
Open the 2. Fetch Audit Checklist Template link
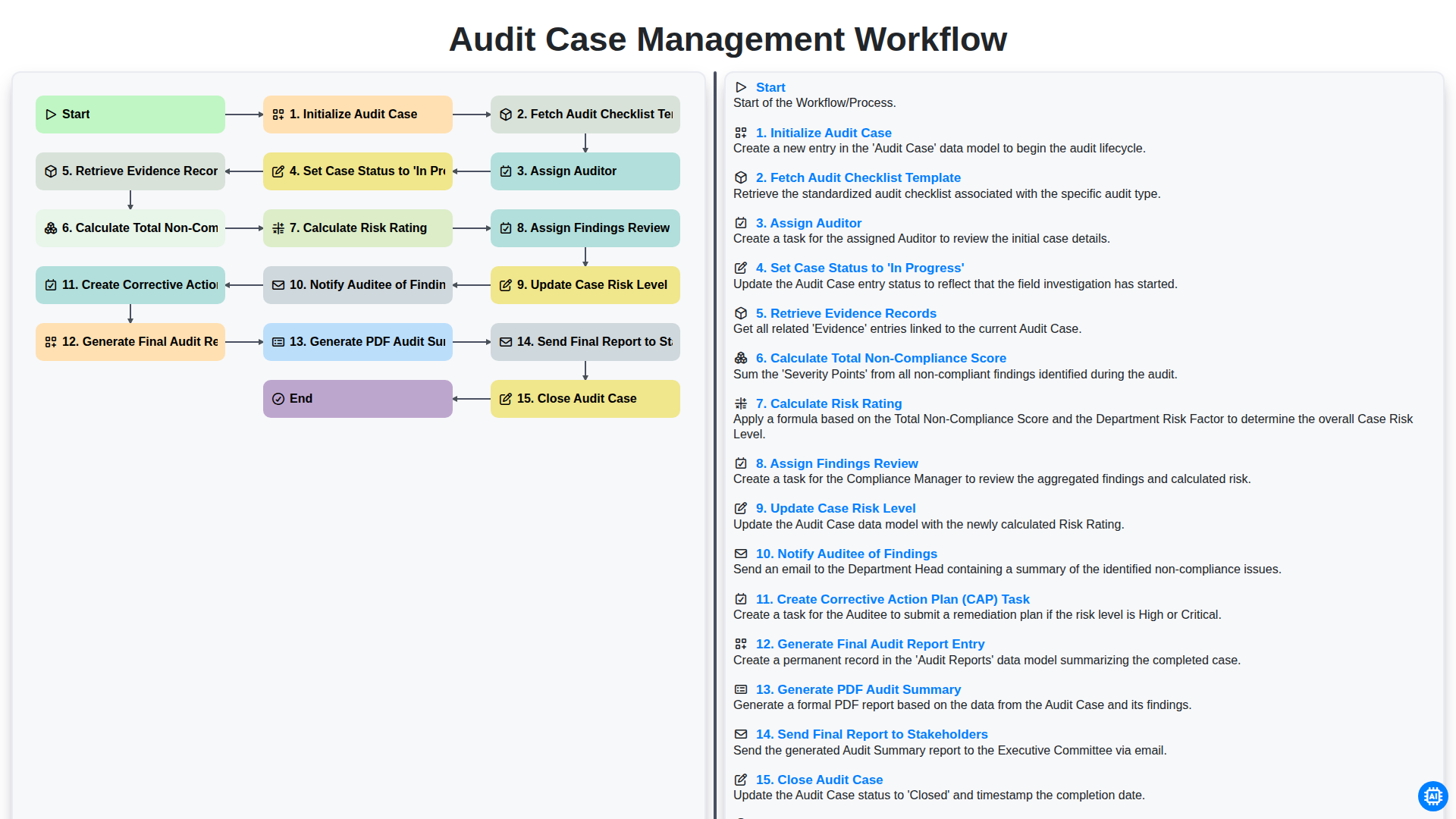pyautogui.click(x=858, y=177)
